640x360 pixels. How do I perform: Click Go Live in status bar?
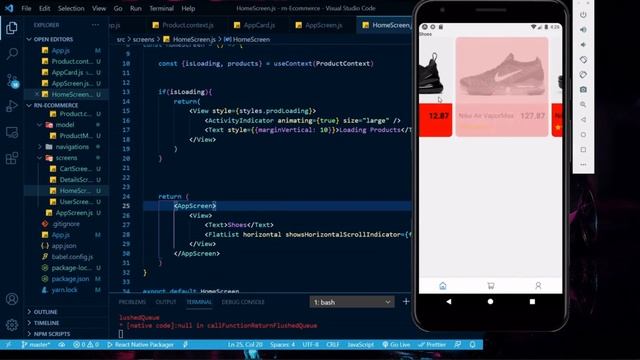click(x=396, y=344)
